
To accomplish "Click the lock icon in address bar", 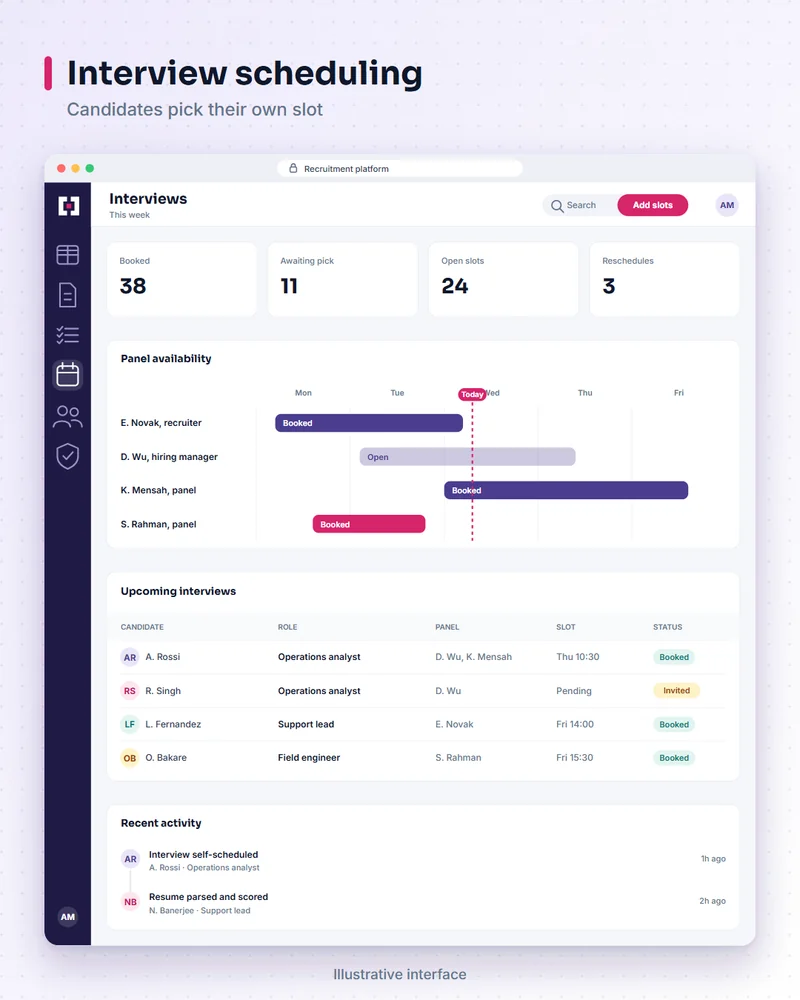I will (293, 168).
